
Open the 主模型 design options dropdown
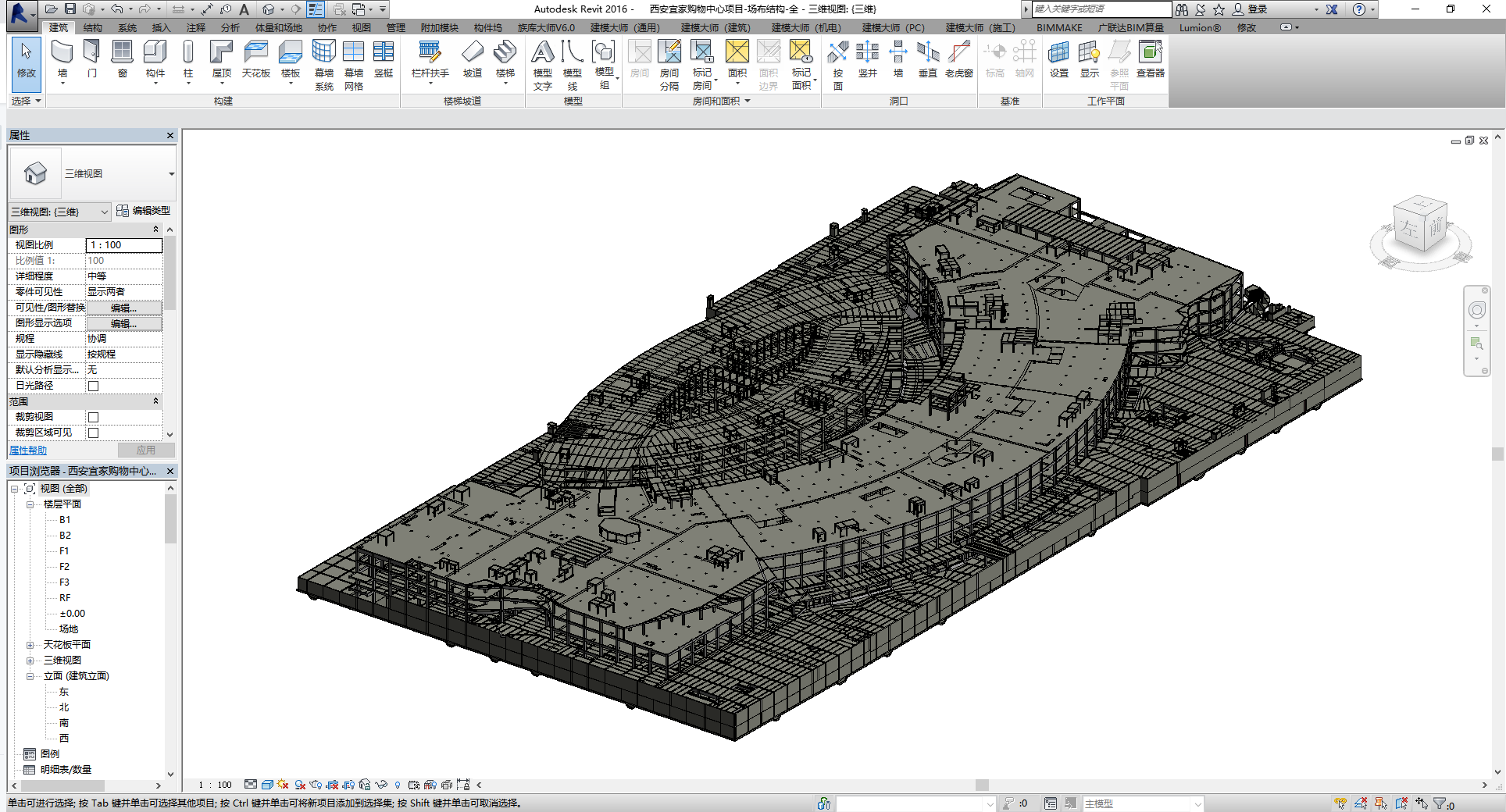point(1143,803)
